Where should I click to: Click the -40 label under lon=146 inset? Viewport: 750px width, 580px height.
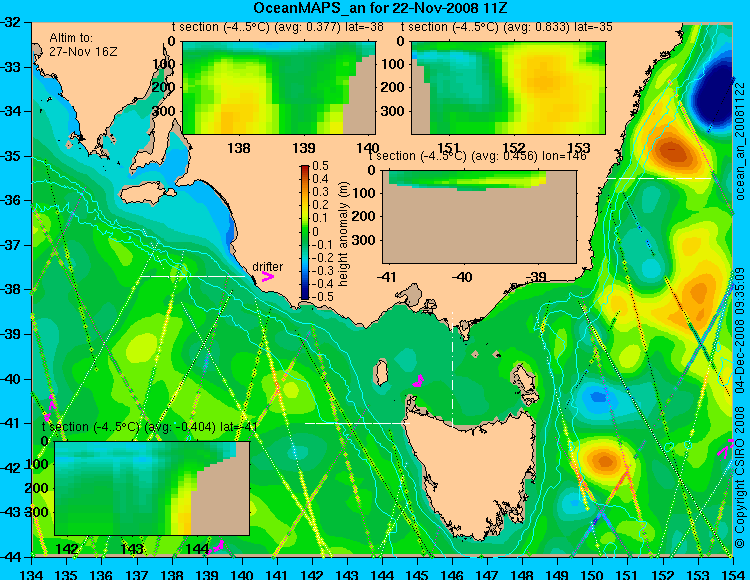point(463,277)
